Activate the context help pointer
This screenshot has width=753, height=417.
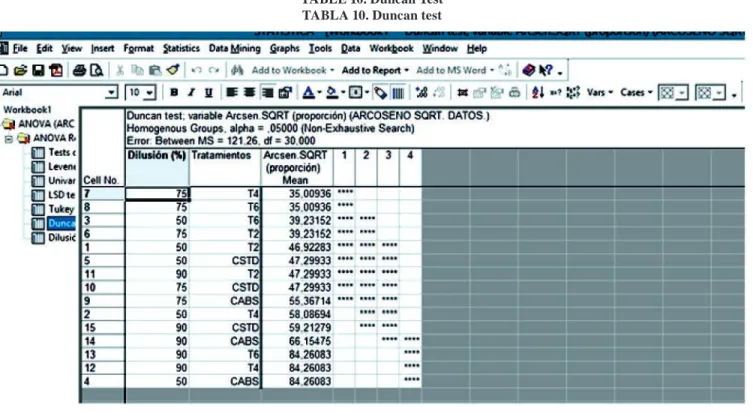tap(546, 71)
